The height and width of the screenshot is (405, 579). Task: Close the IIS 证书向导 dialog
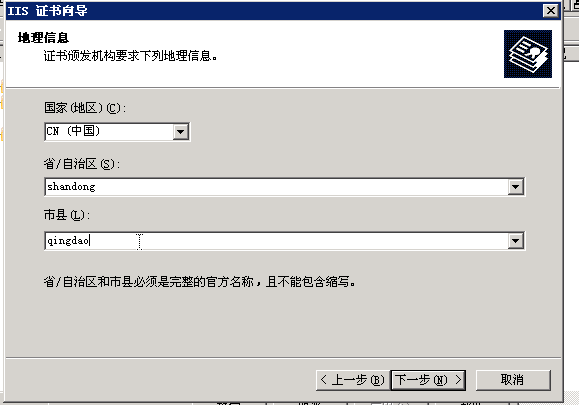550,10
